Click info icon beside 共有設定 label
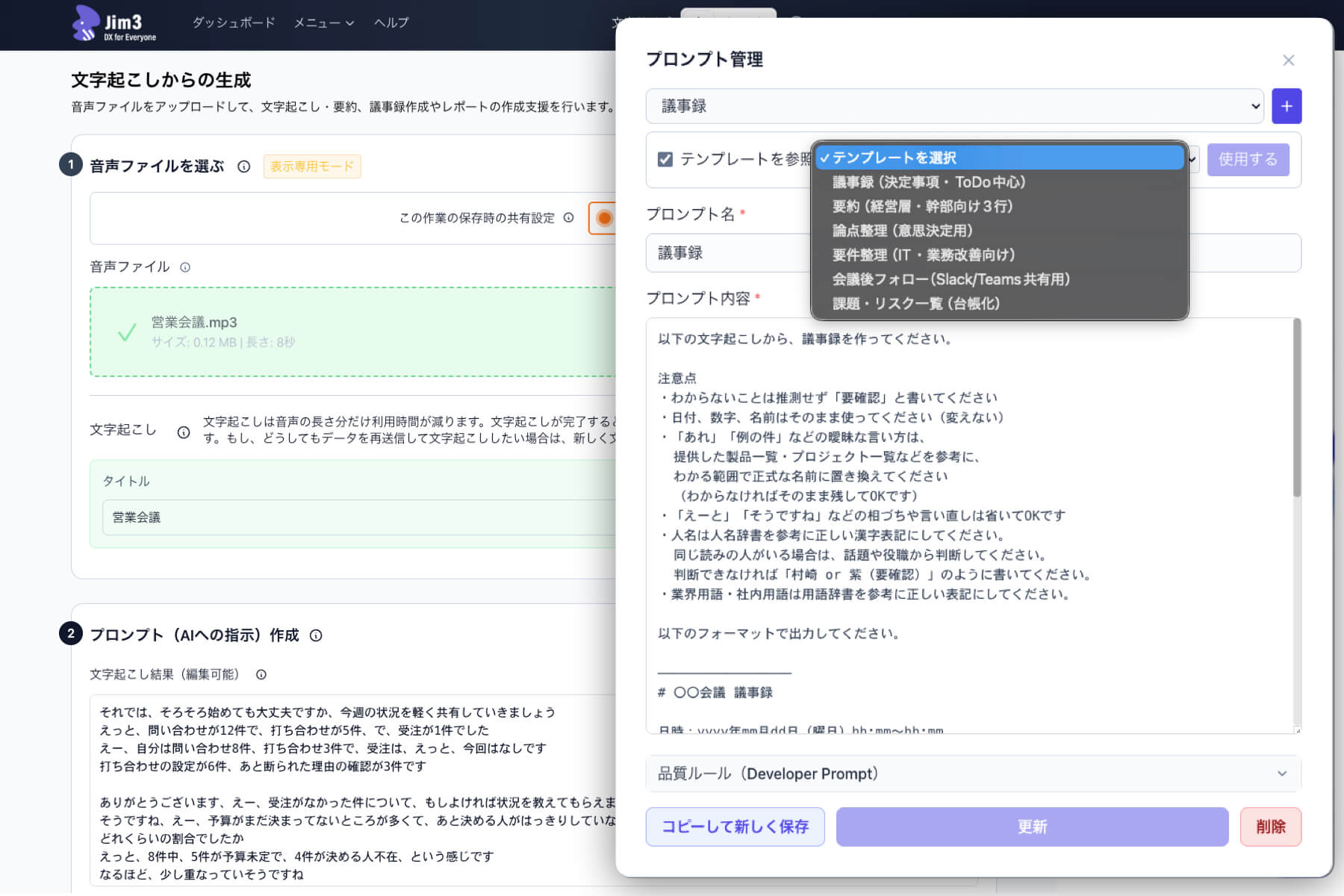The width and height of the screenshot is (1344, 896). coord(568,218)
